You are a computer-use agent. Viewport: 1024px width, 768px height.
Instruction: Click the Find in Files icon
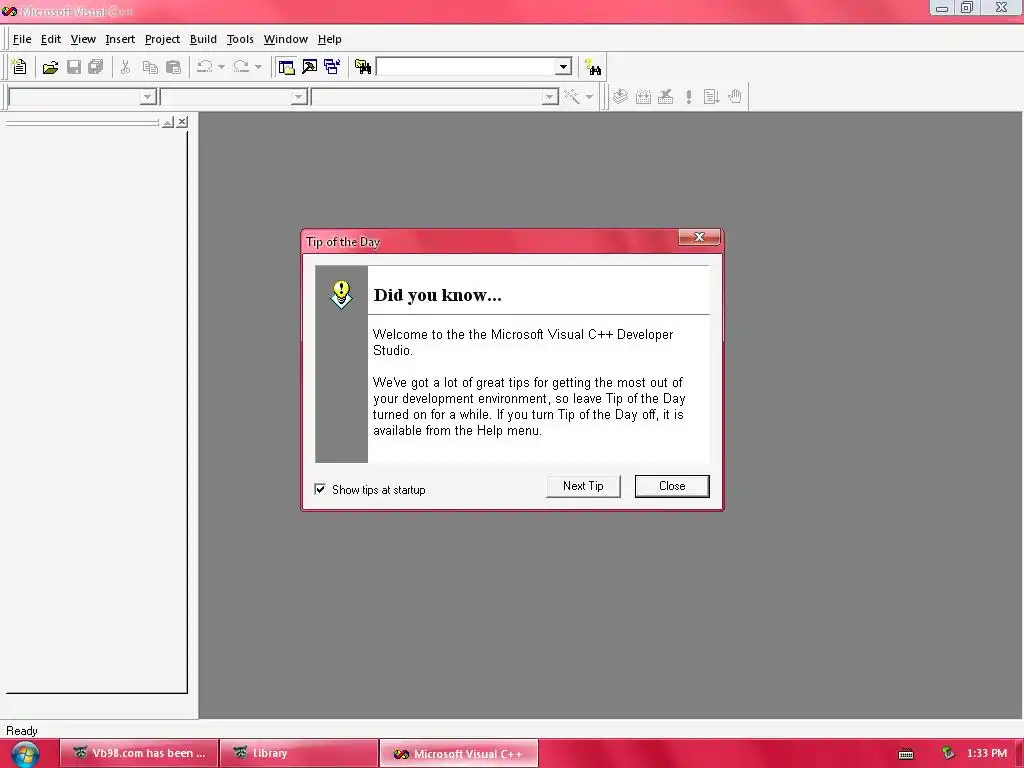[362, 67]
